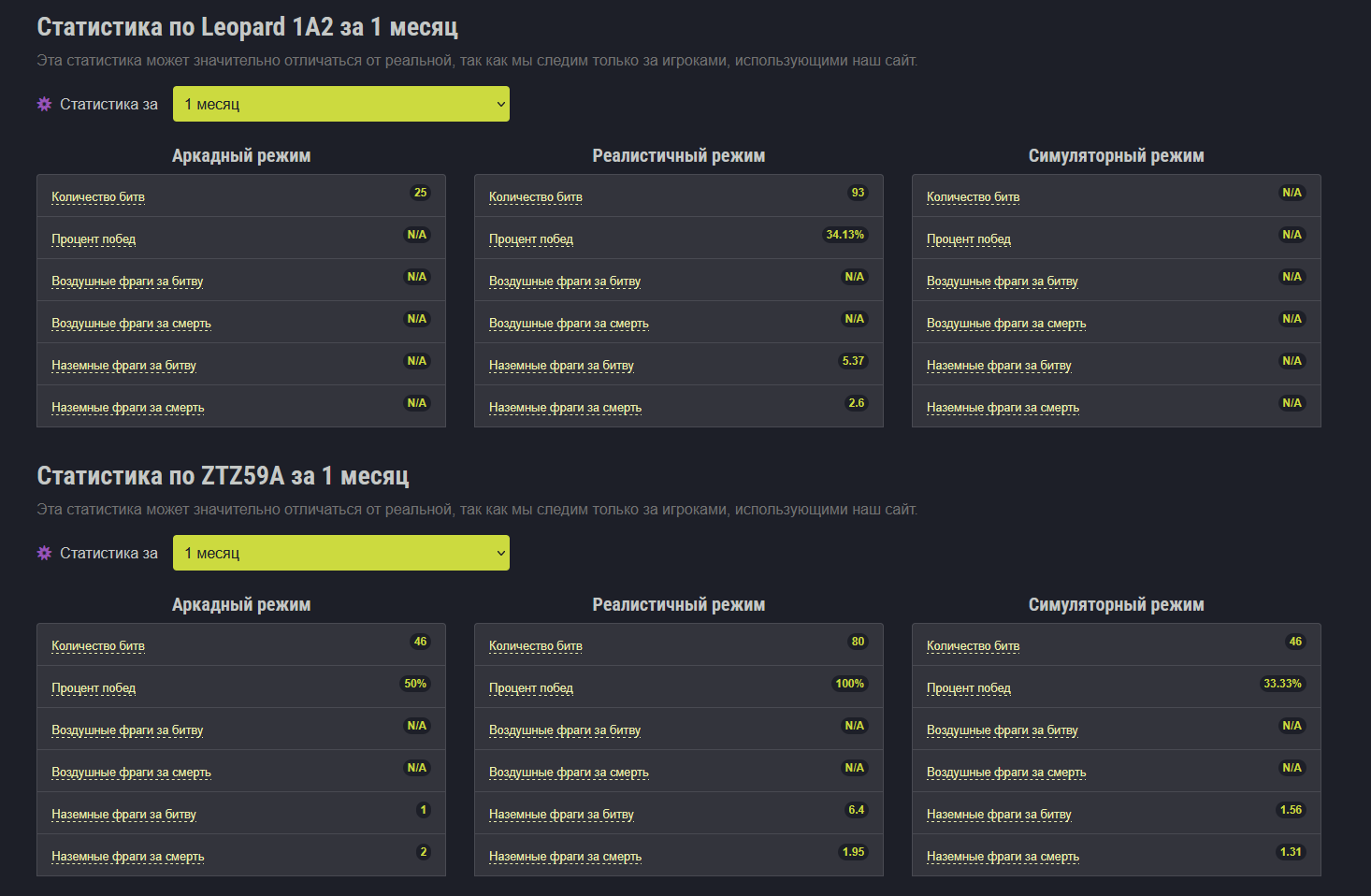
Task: Click 'Воздушные фраги за смерть' in ZTZ59A Симуляторный режим
Action: coord(1006,772)
